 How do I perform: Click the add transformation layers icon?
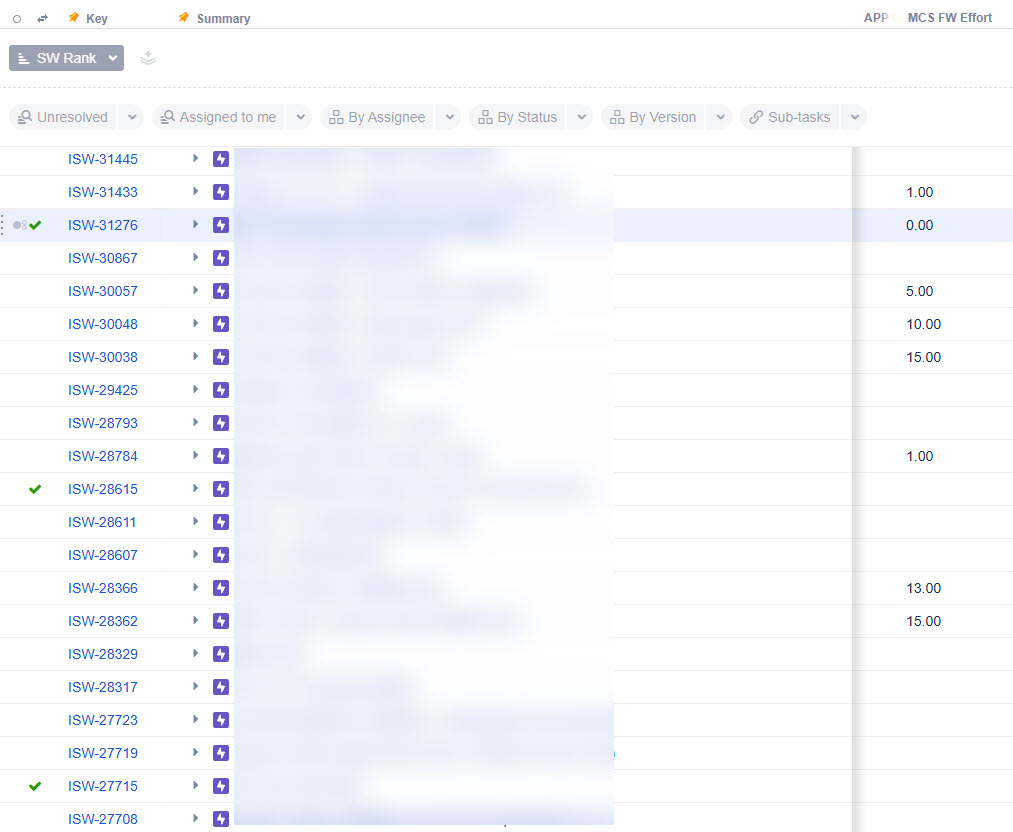(x=148, y=58)
